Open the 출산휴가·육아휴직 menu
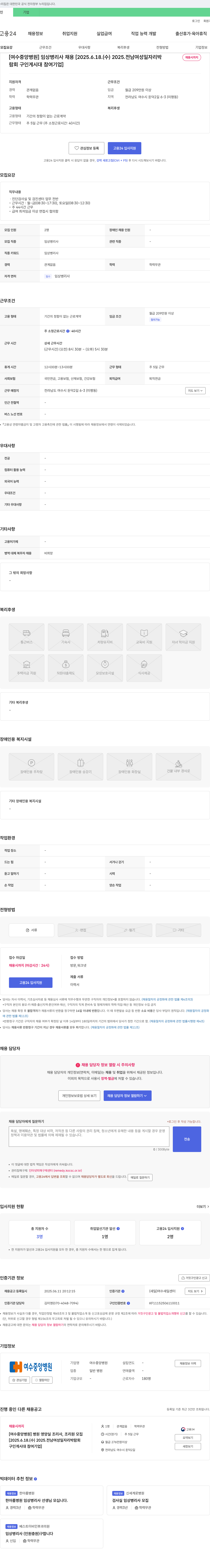Screen dimensions: 210x1568 tap(191, 33)
